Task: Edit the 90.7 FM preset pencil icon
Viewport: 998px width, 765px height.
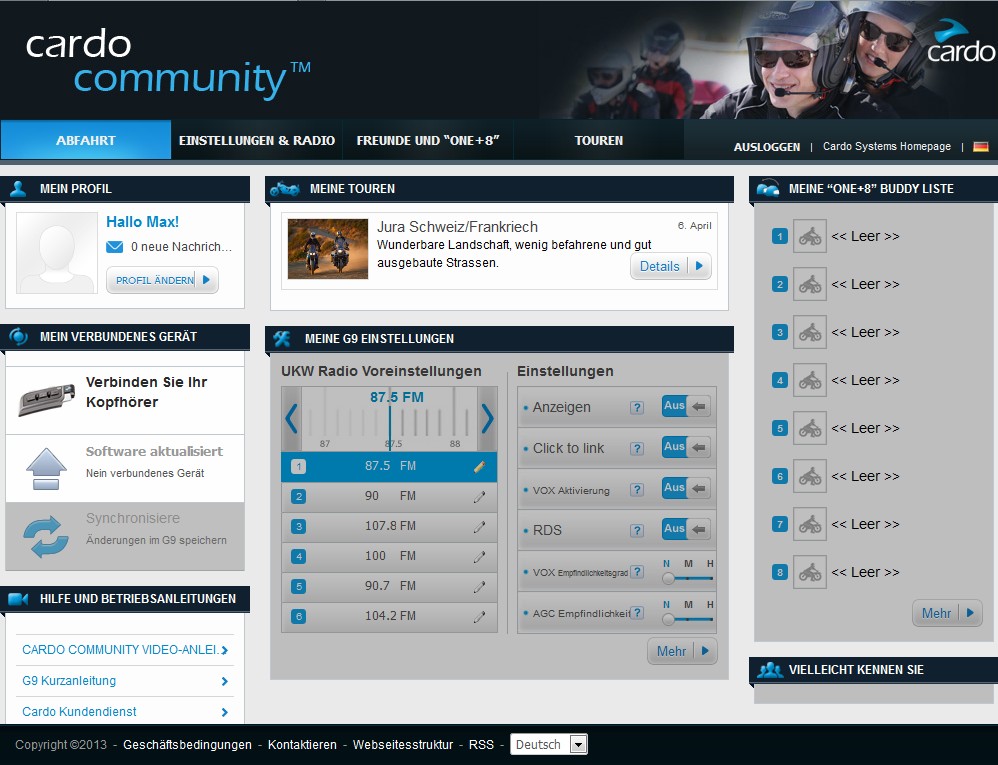Action: pyautogui.click(x=479, y=586)
